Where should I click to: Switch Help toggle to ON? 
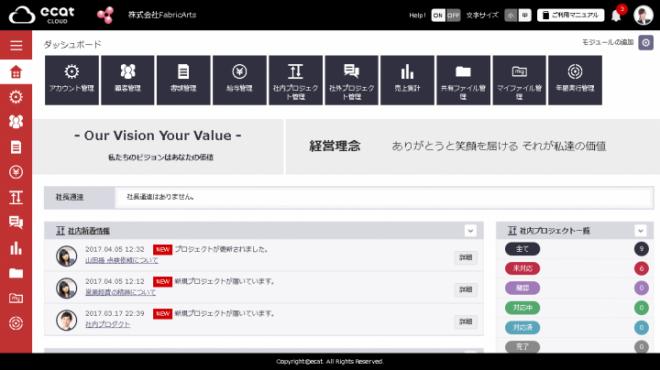(438, 15)
